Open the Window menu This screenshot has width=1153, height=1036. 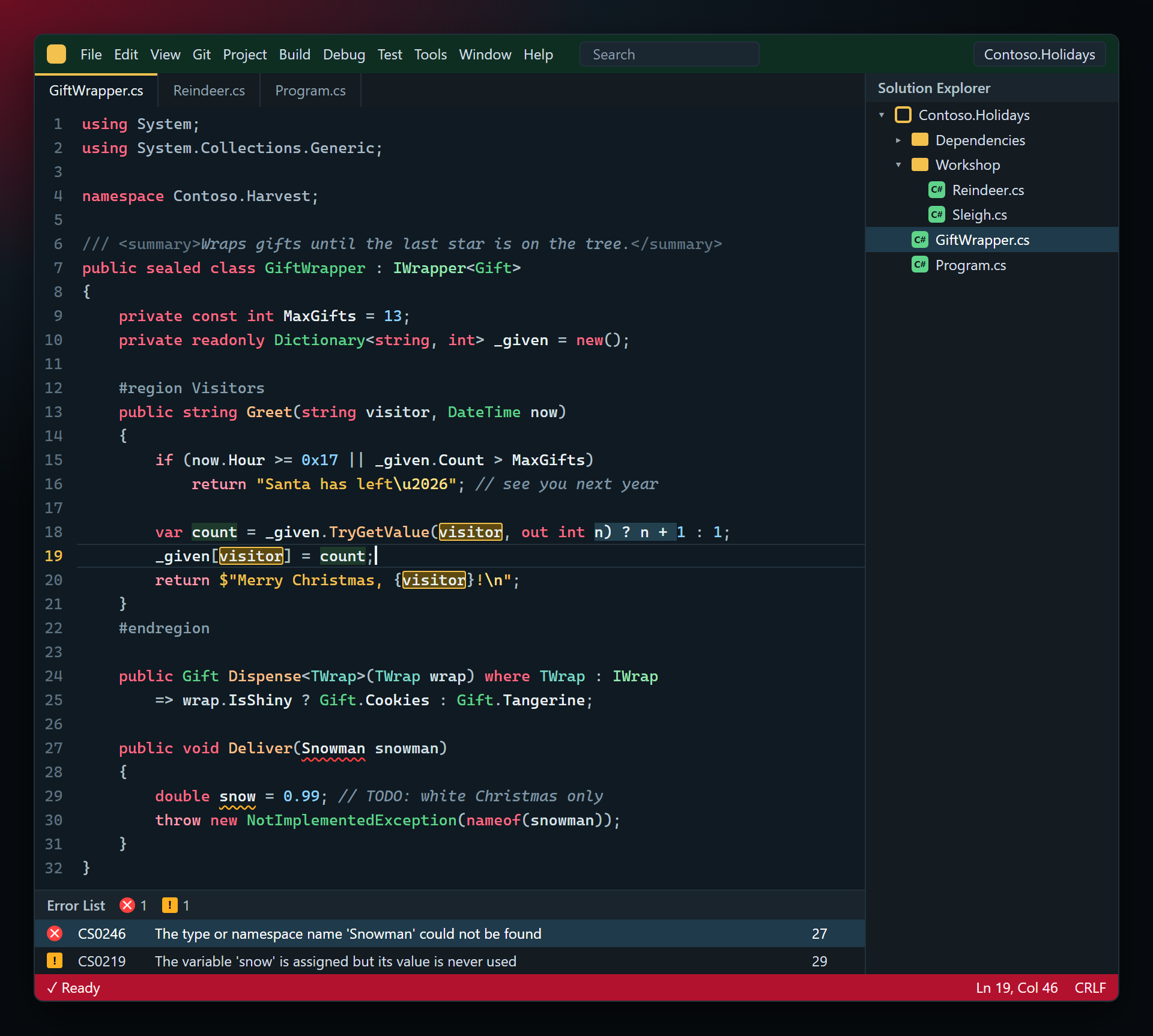tap(485, 55)
